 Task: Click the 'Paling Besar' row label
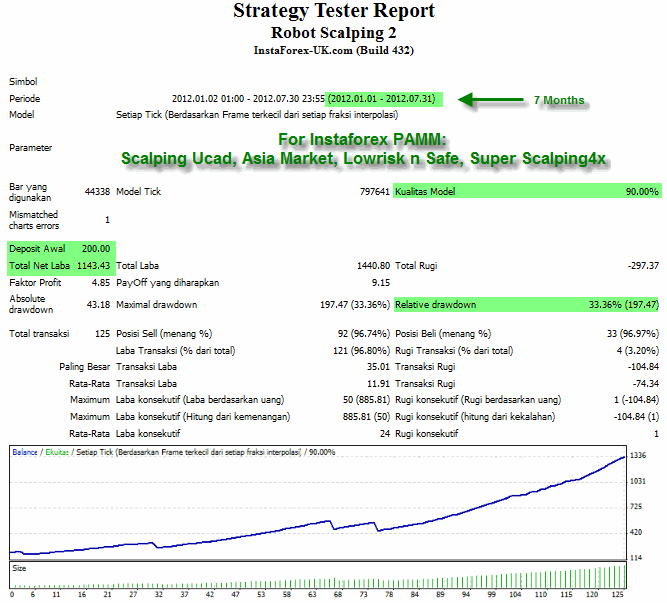(85, 367)
